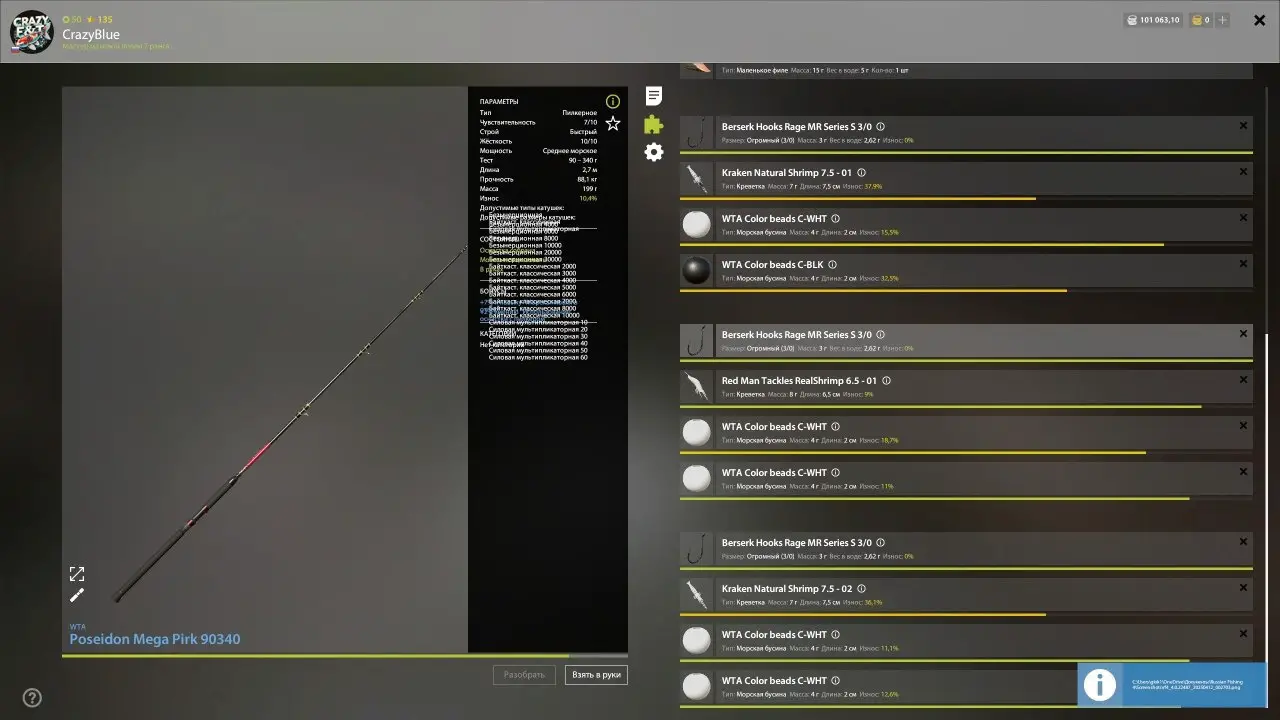Open the screenshot saved info notification
The height and width of the screenshot is (720, 1280).
click(1172, 685)
